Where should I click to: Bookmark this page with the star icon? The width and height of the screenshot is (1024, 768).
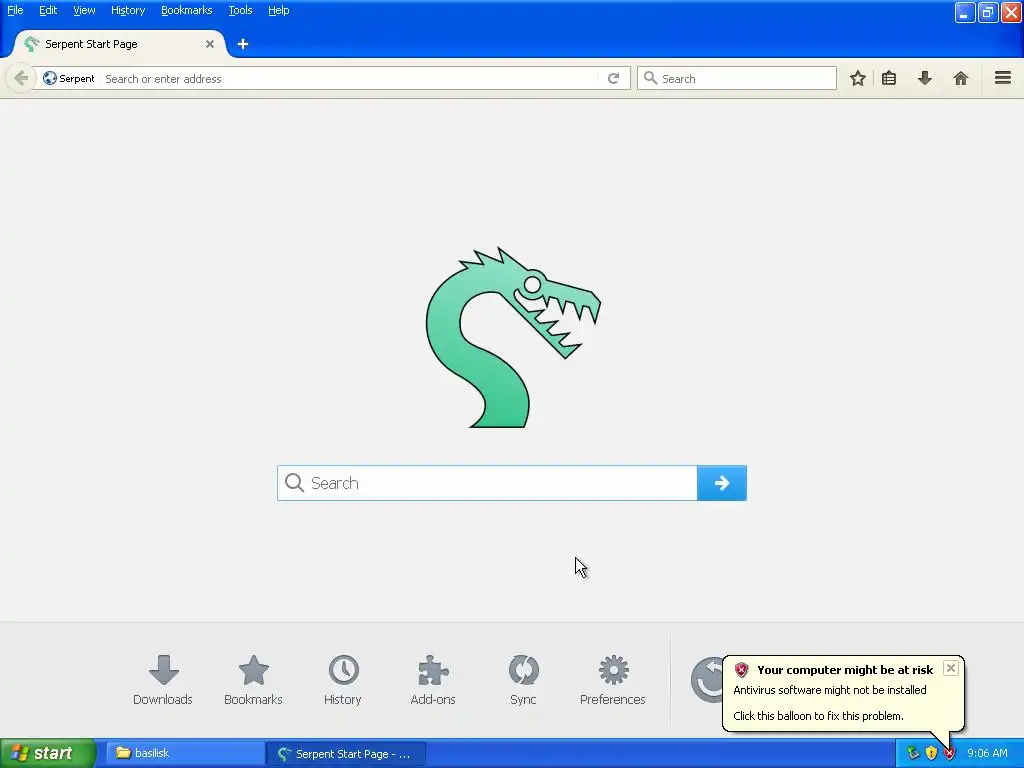(x=857, y=78)
